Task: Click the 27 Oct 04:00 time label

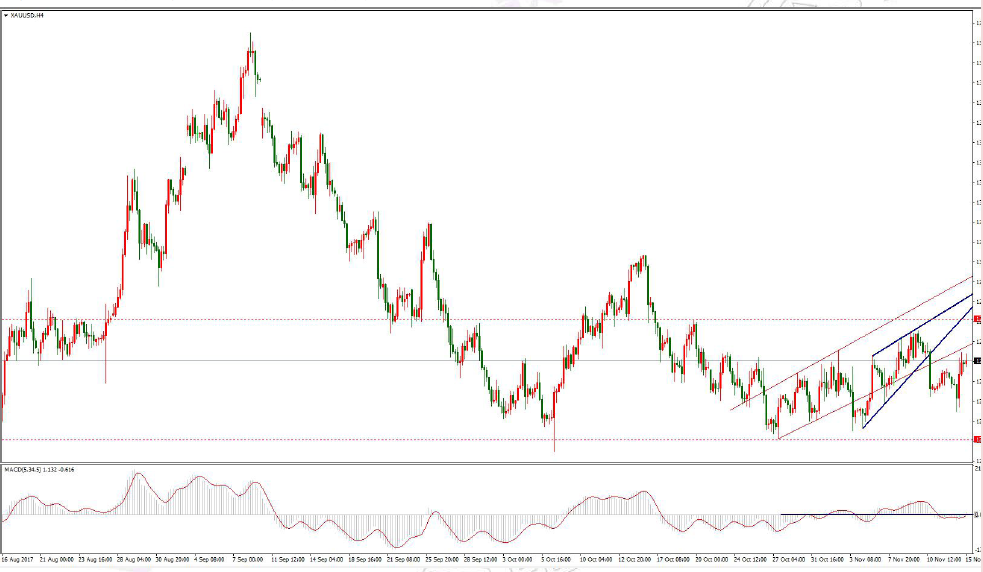Action: point(789,559)
